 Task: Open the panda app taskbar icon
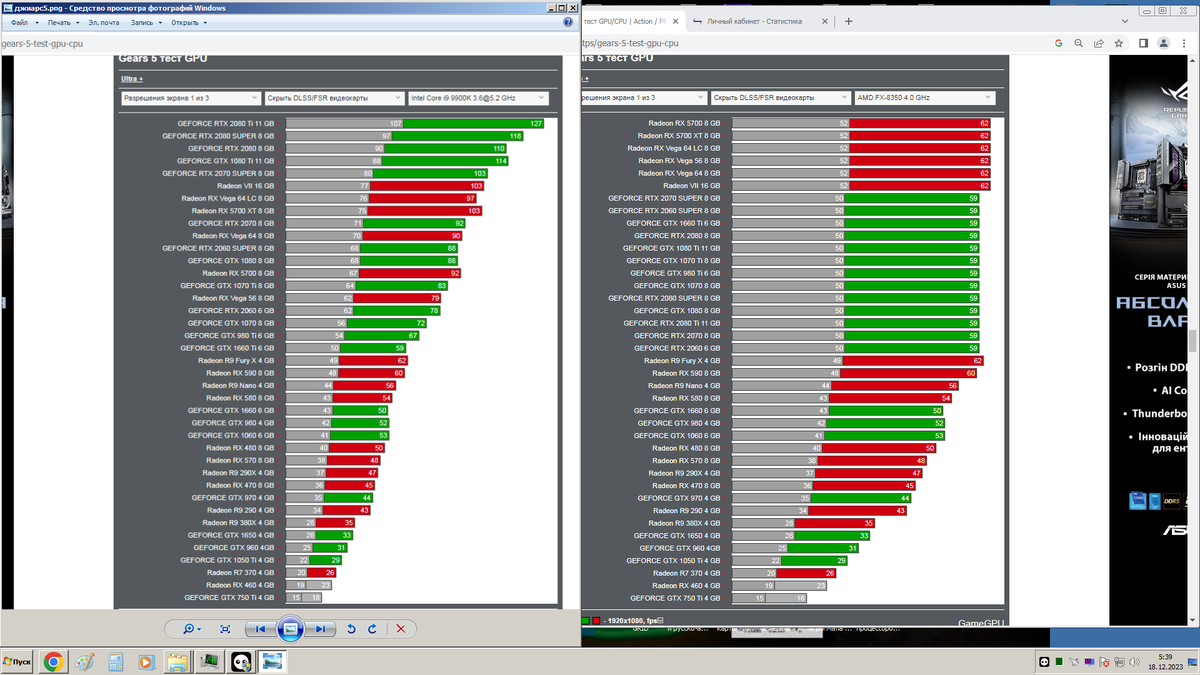pyautogui.click(x=241, y=661)
